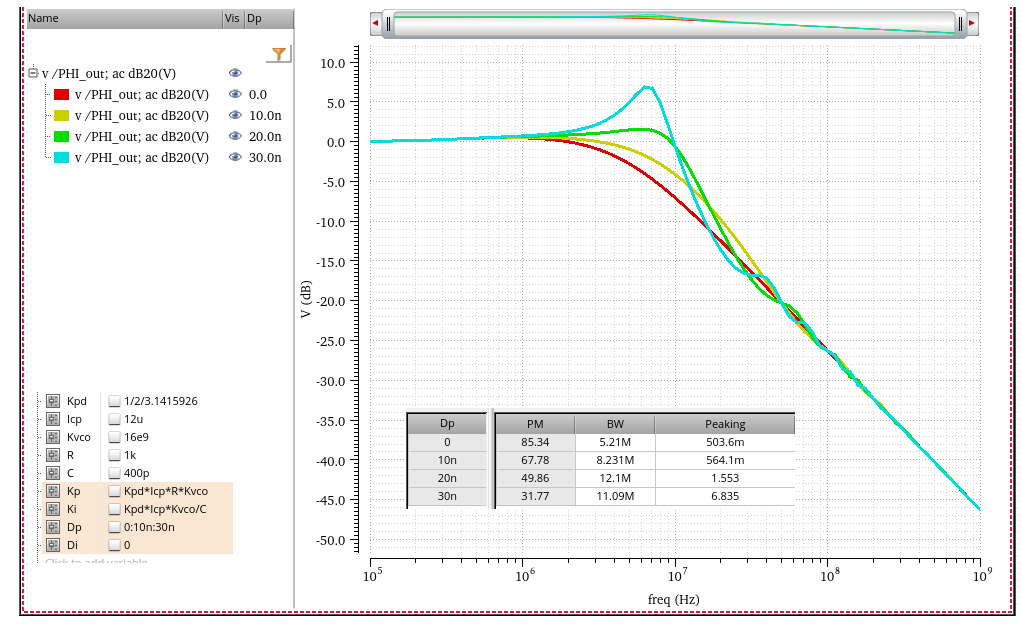Click the red trace color swatch
Screen dimensions: 1022x628
[61, 94]
